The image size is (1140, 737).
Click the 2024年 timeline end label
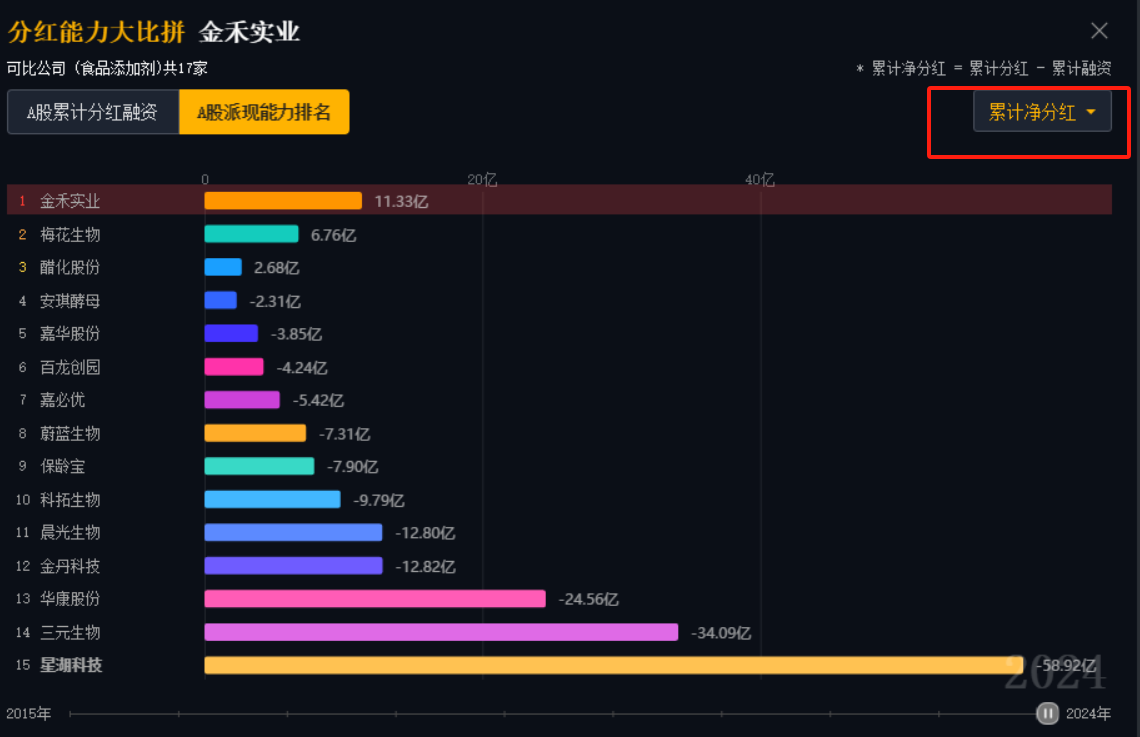(1088, 714)
